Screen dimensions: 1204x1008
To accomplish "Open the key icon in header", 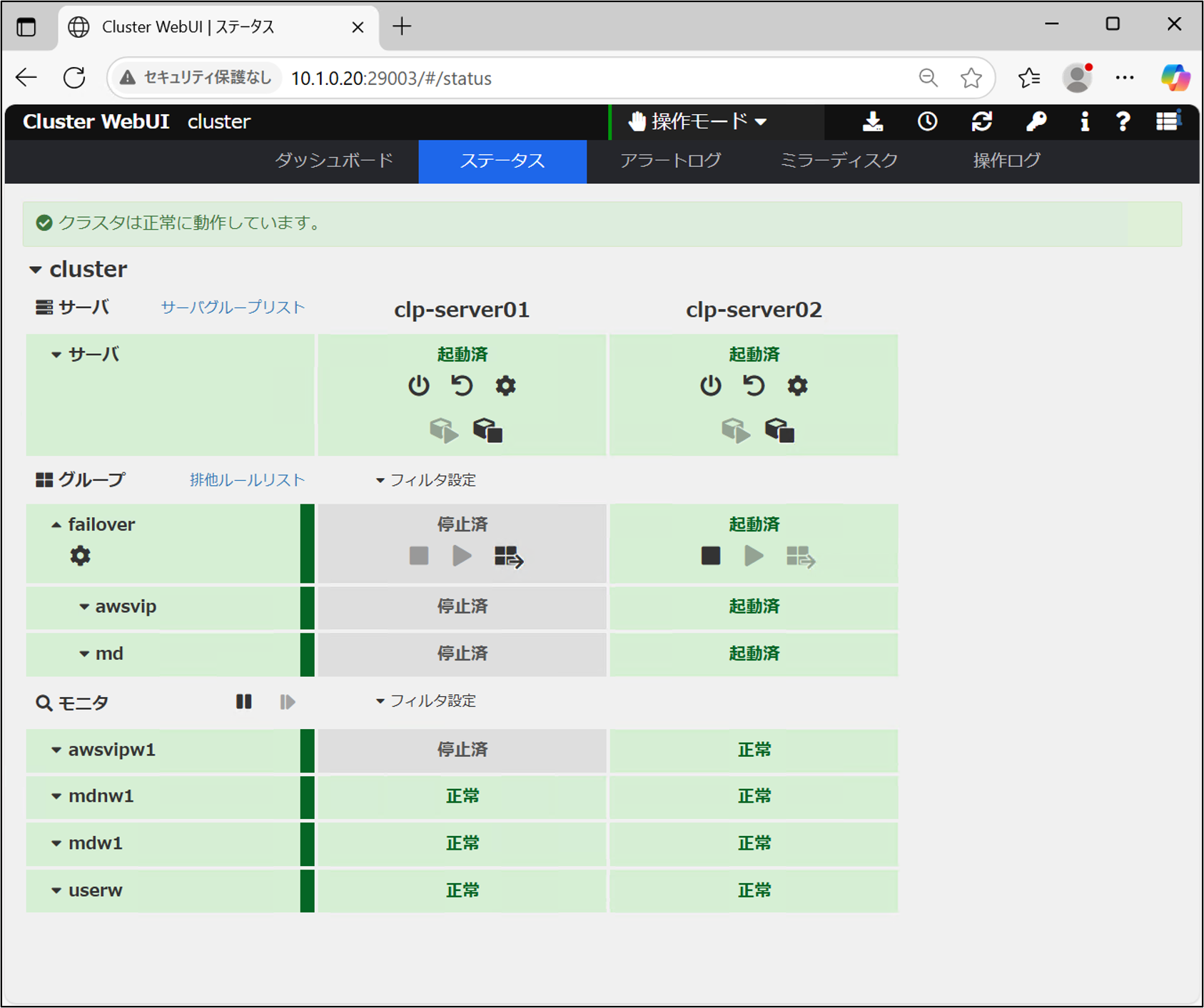I will coord(1036,122).
